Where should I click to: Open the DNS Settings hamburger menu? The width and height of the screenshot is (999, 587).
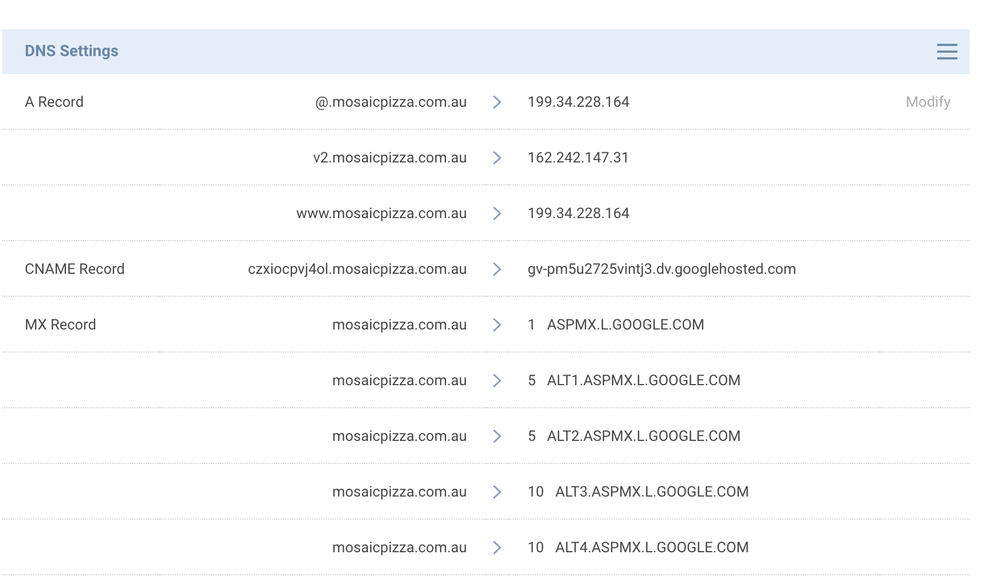946,52
